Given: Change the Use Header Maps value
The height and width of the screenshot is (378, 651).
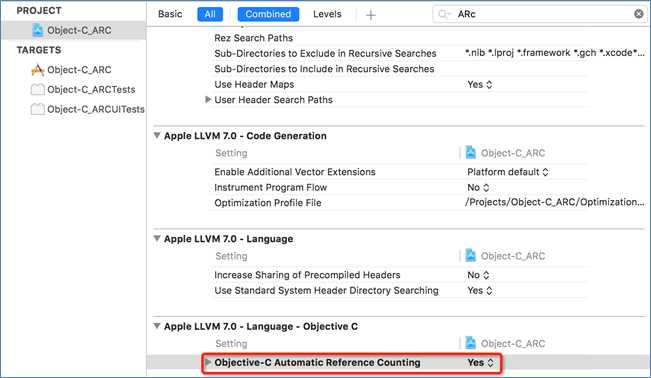Looking at the screenshot, I should 480,84.
